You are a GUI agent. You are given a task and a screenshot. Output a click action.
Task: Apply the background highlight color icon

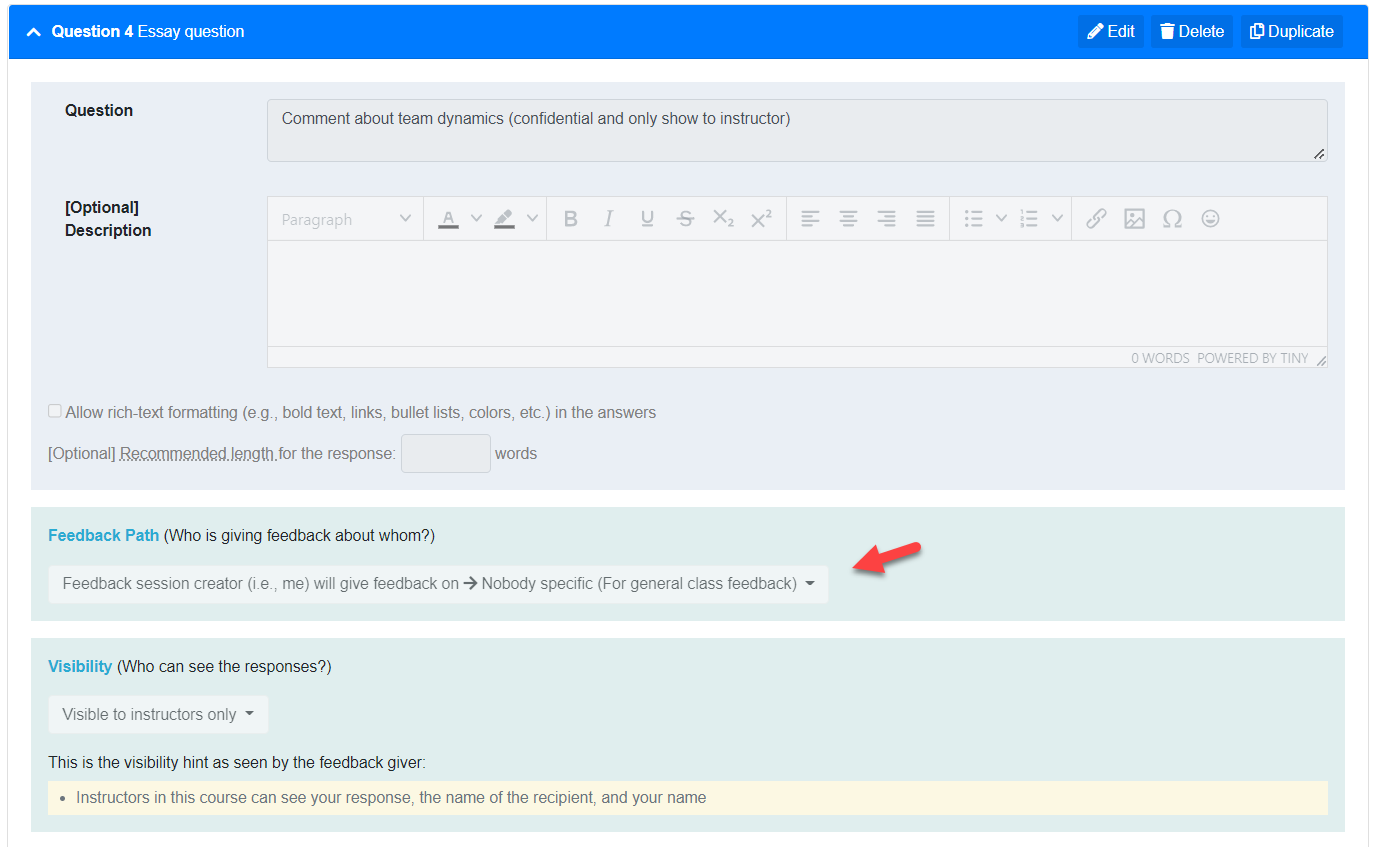pos(504,219)
